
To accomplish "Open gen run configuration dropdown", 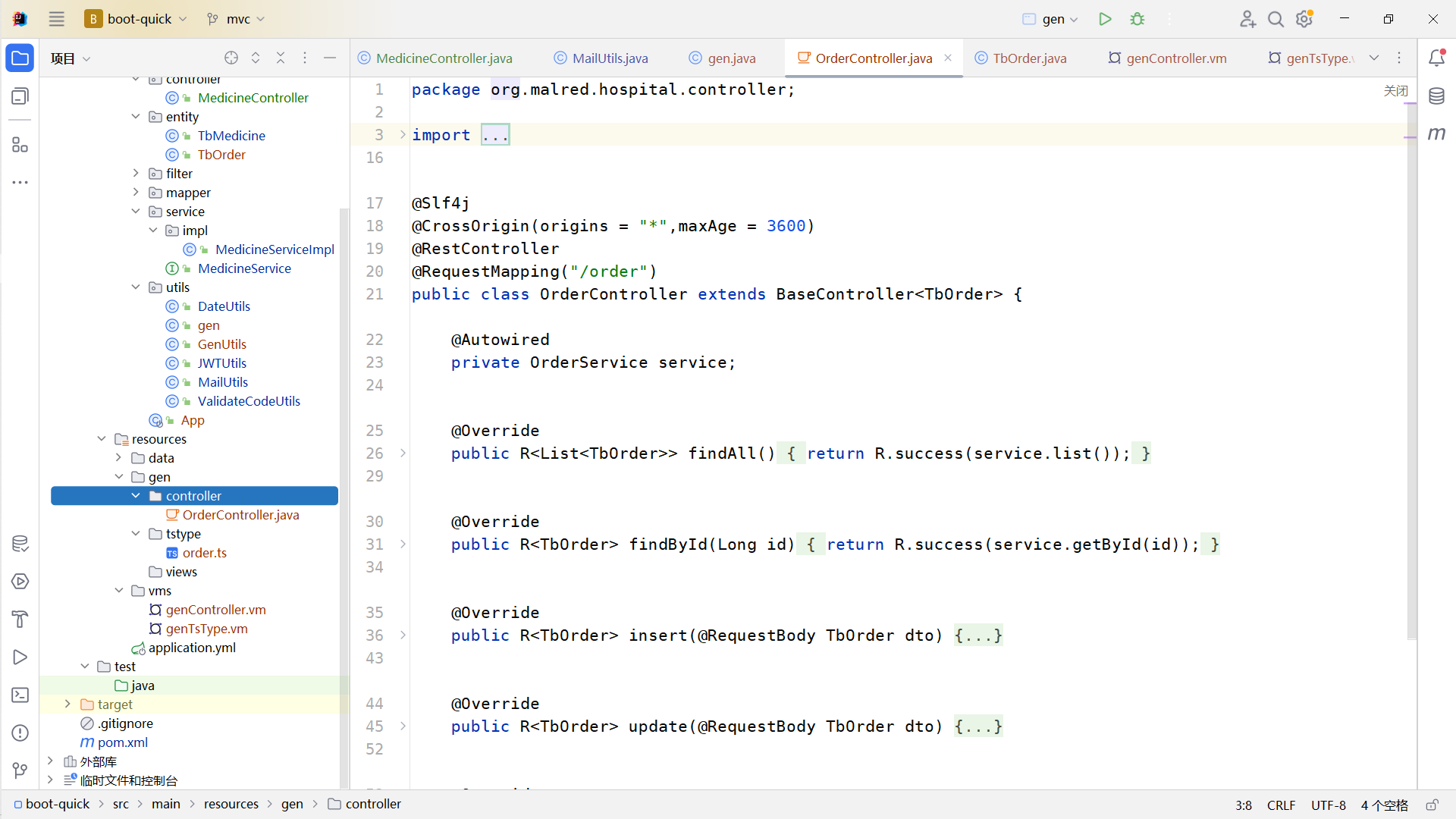I will [1050, 19].
